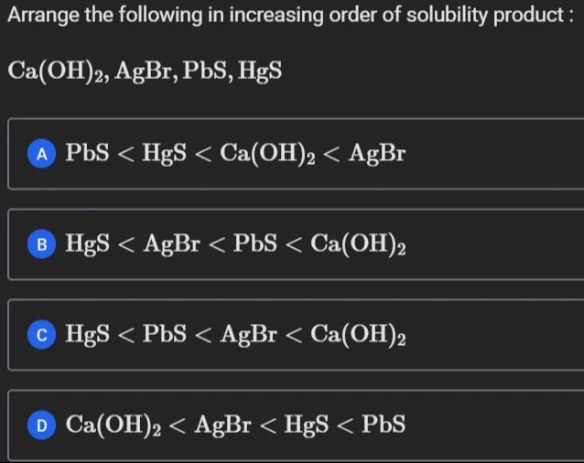Screen dimensions: 584x463
Task: Click Ca(OH)₂ in the compound list
Action: tap(58, 71)
